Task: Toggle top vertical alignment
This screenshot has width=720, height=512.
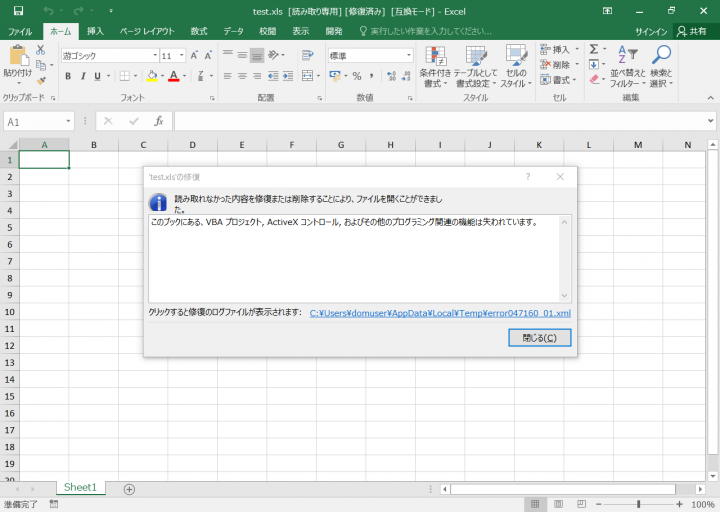Action: [x=228, y=55]
